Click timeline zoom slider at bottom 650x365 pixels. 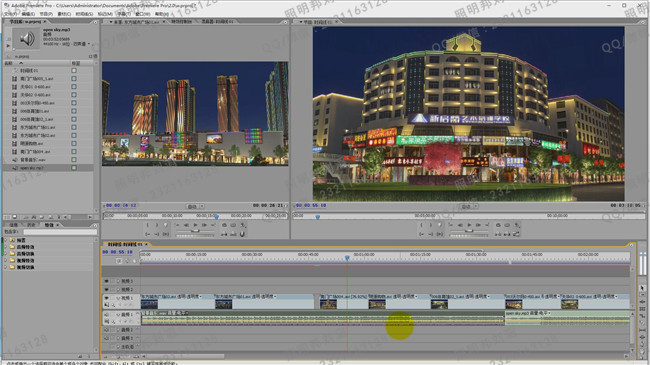(120, 356)
